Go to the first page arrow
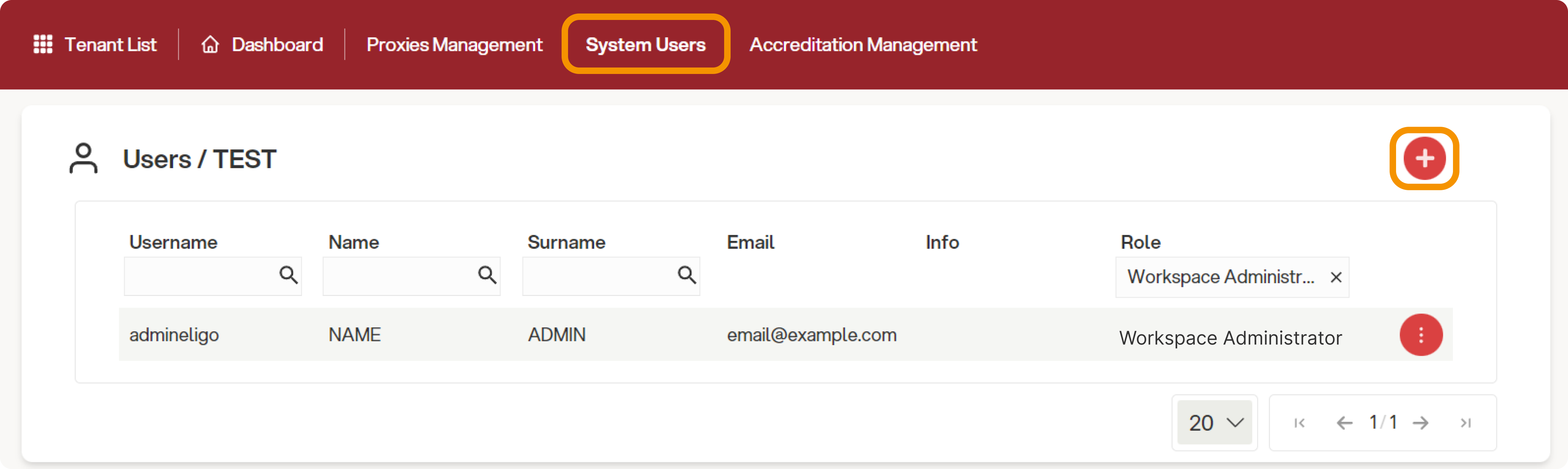This screenshot has height=469, width=1568. coord(1299,423)
